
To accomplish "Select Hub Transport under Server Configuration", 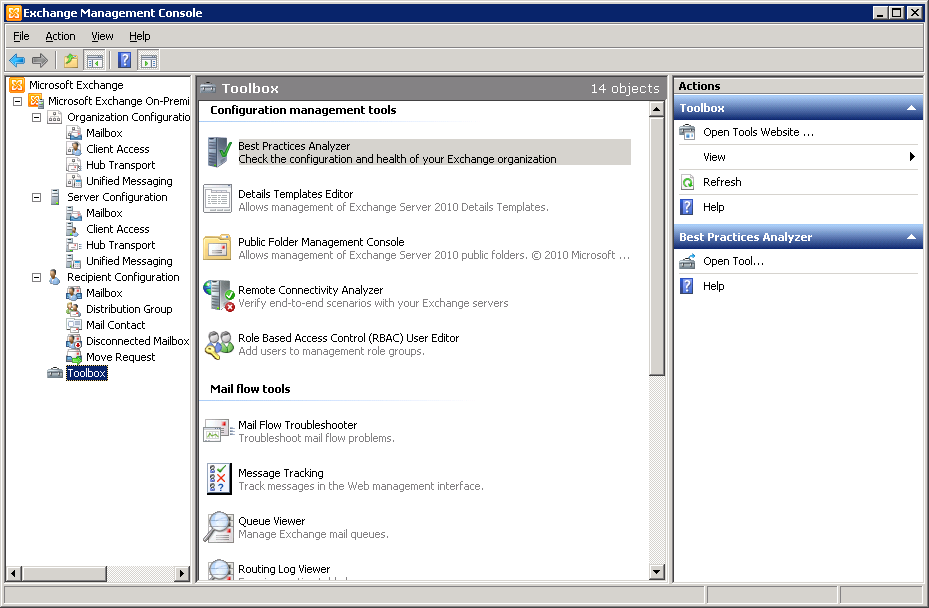I will point(120,245).
